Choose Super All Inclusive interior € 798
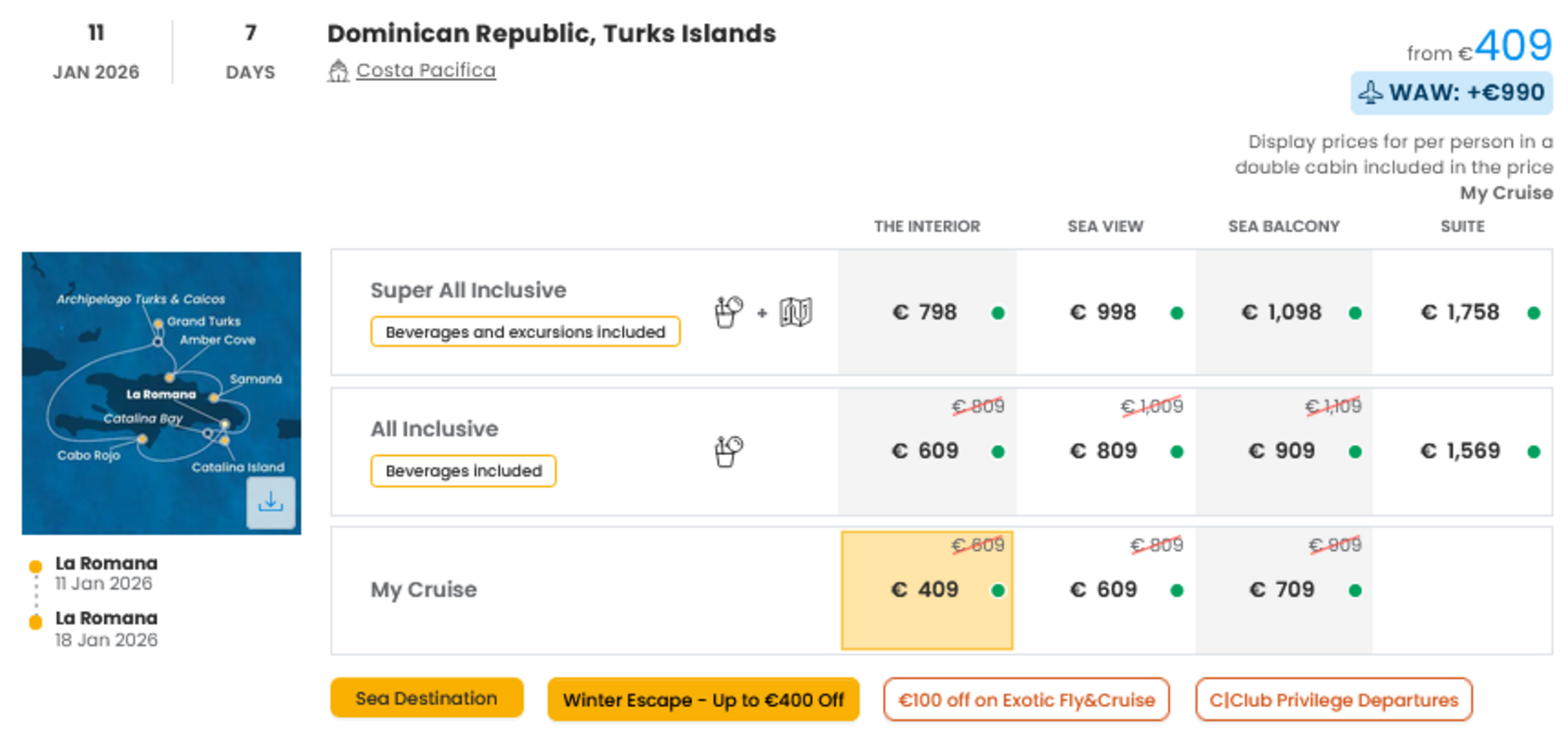This screenshot has height=743, width=1568. [x=927, y=312]
